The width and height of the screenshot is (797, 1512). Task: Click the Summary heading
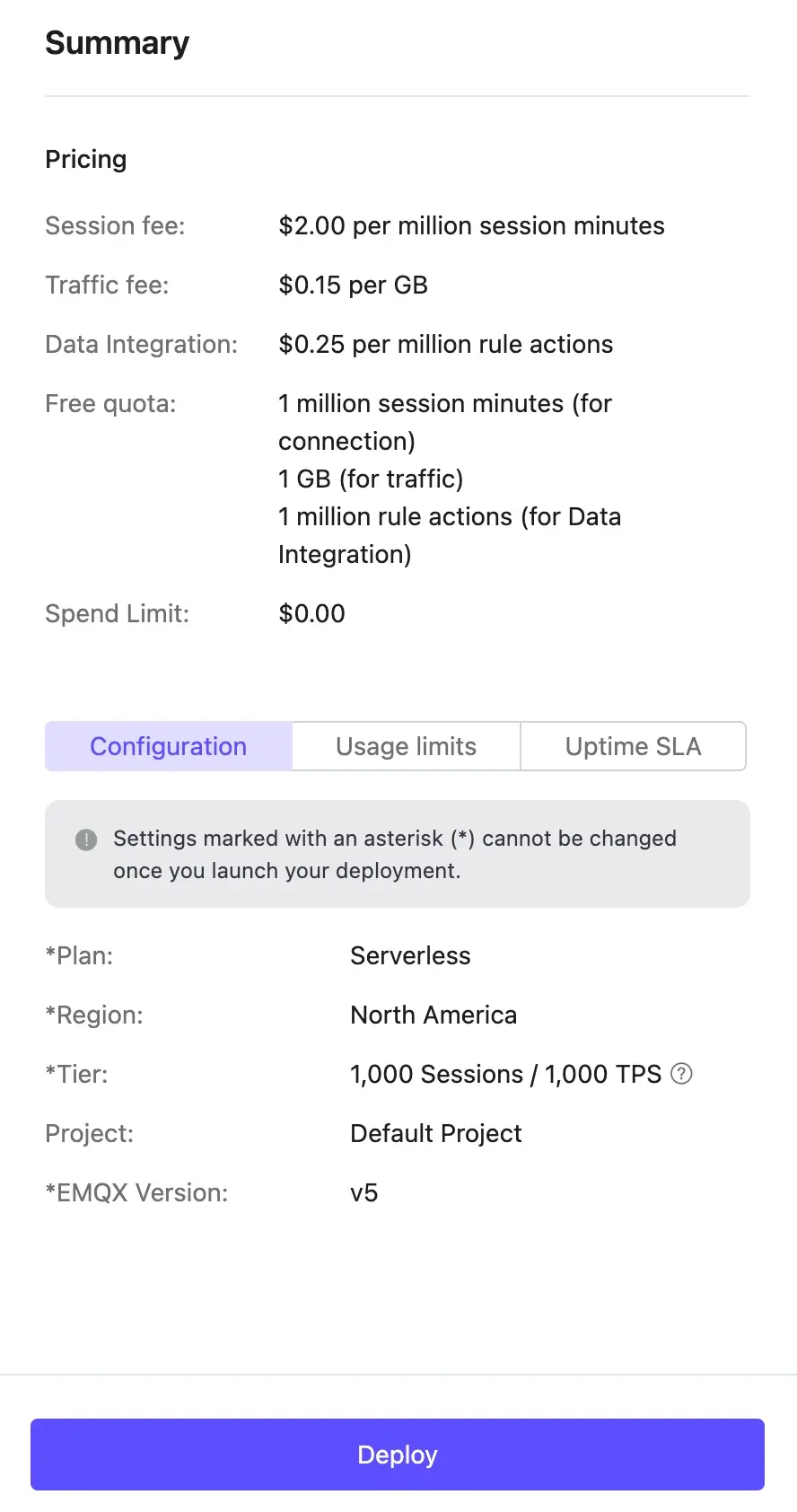point(118,43)
